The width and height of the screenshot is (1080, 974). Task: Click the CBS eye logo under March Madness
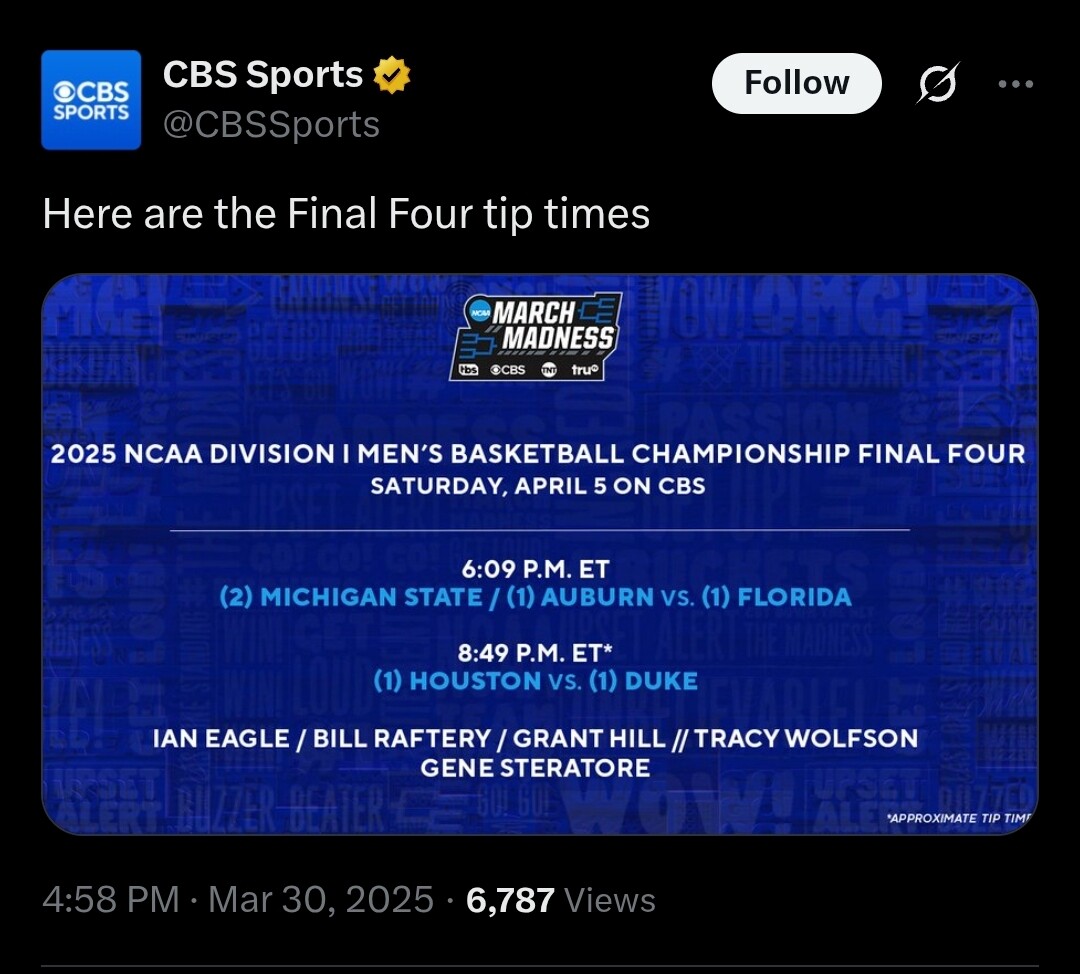508,370
